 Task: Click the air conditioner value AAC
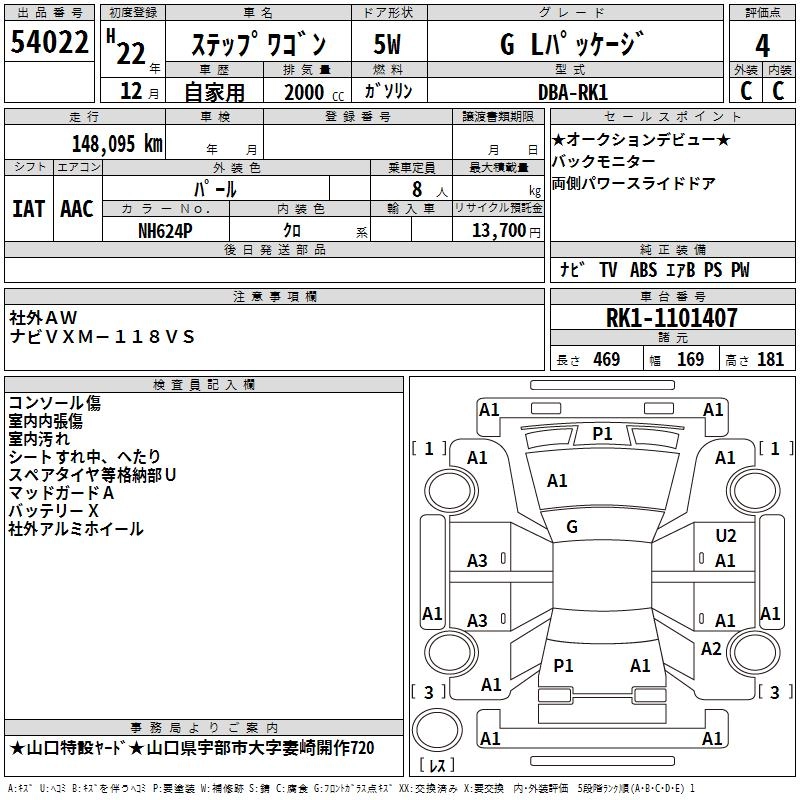click(77, 209)
